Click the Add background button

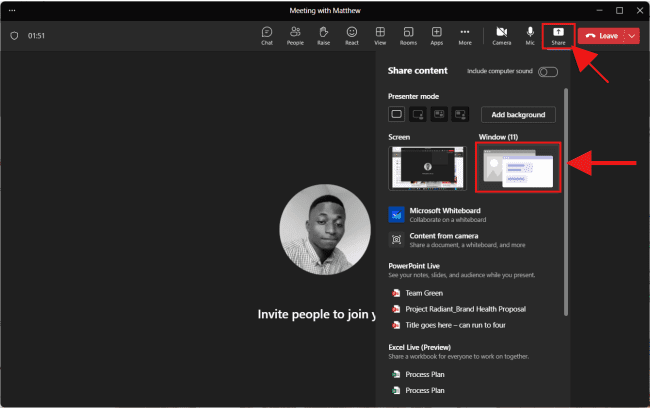(518, 115)
